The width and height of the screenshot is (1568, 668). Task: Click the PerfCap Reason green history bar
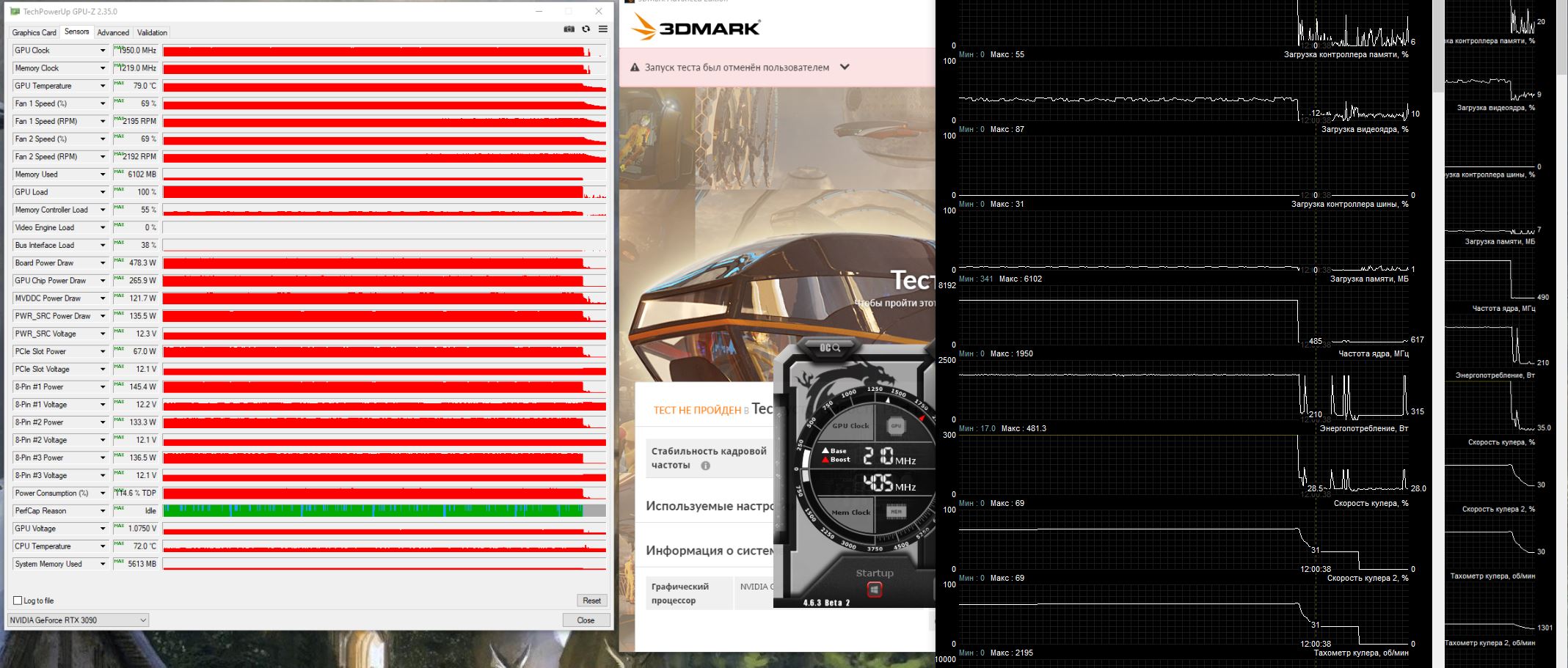(384, 510)
